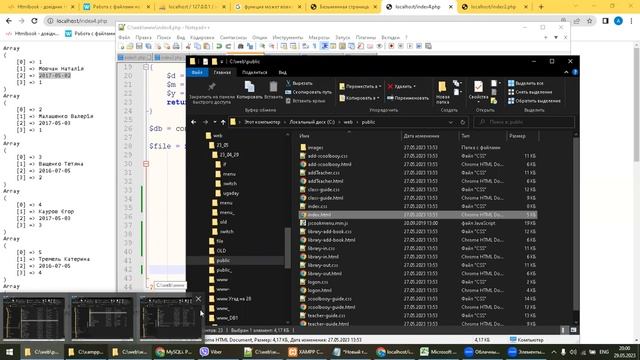Open Windows Start button
The width and height of the screenshot is (640, 360).
tap(9, 352)
